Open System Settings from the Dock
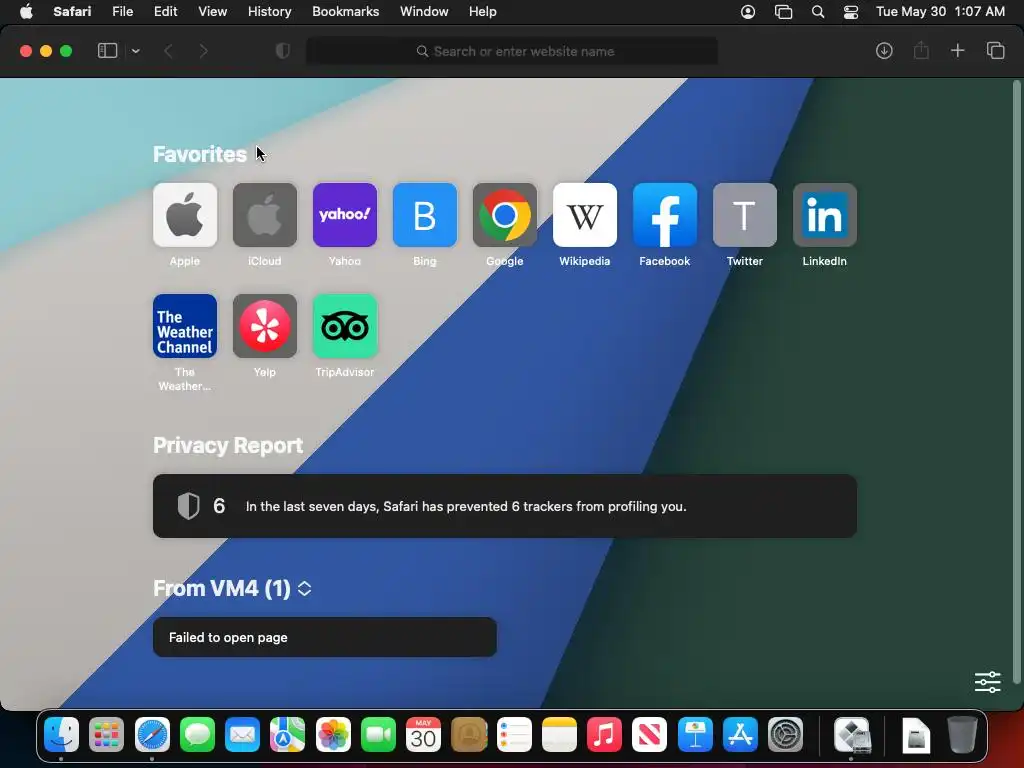Image resolution: width=1024 pixels, height=768 pixels. point(785,735)
